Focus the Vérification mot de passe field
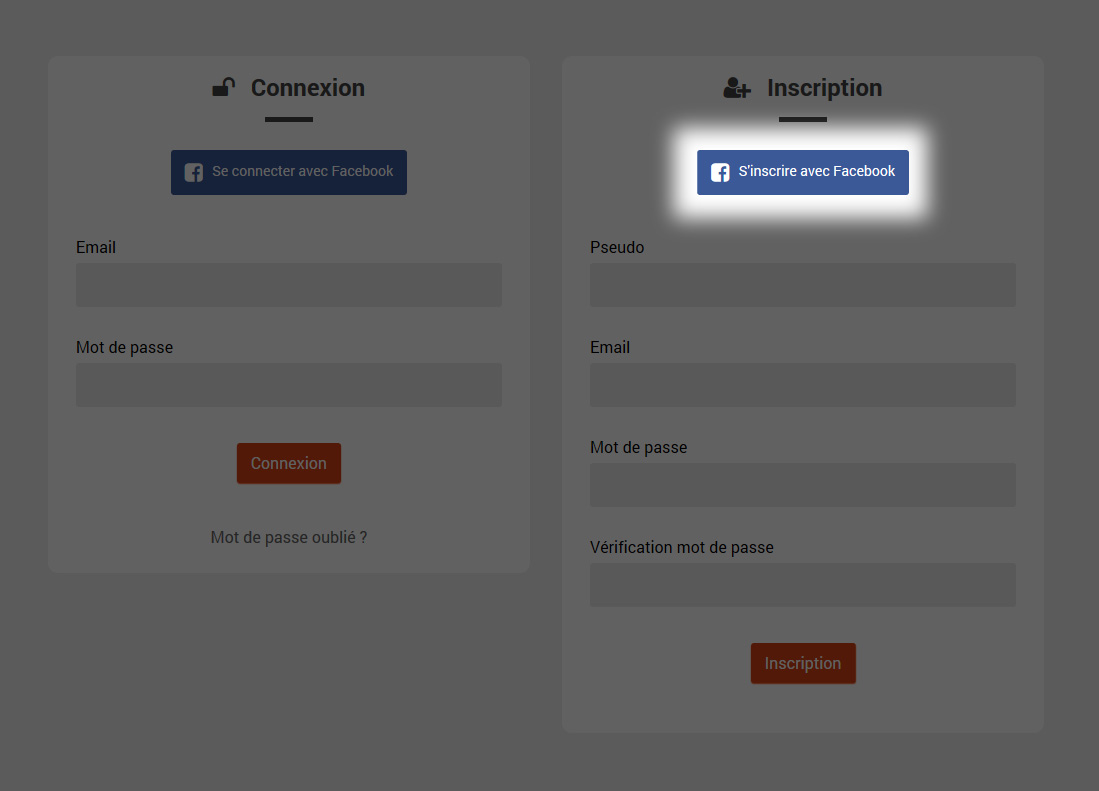This screenshot has width=1099, height=791. point(803,585)
